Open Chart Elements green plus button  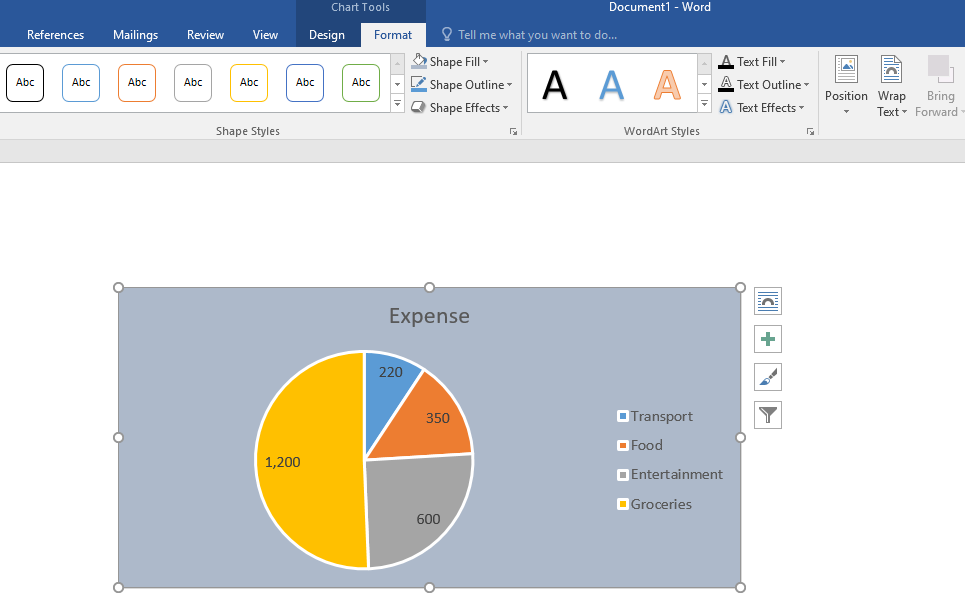point(768,339)
